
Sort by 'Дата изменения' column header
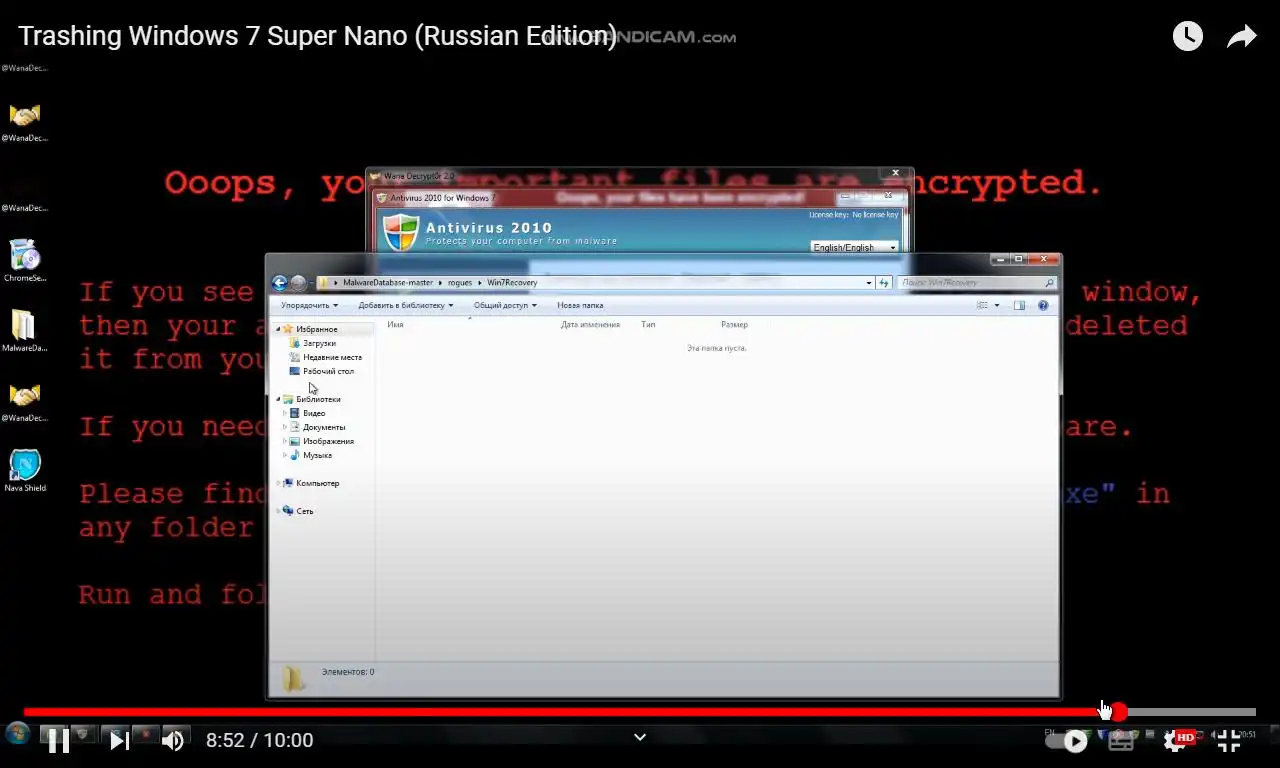590,324
